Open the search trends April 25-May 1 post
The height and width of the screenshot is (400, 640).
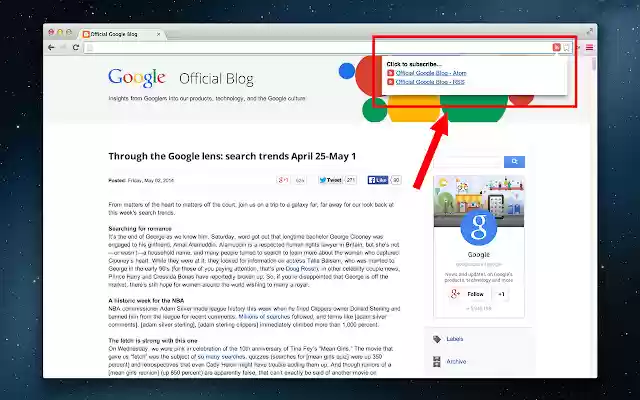[x=232, y=156]
